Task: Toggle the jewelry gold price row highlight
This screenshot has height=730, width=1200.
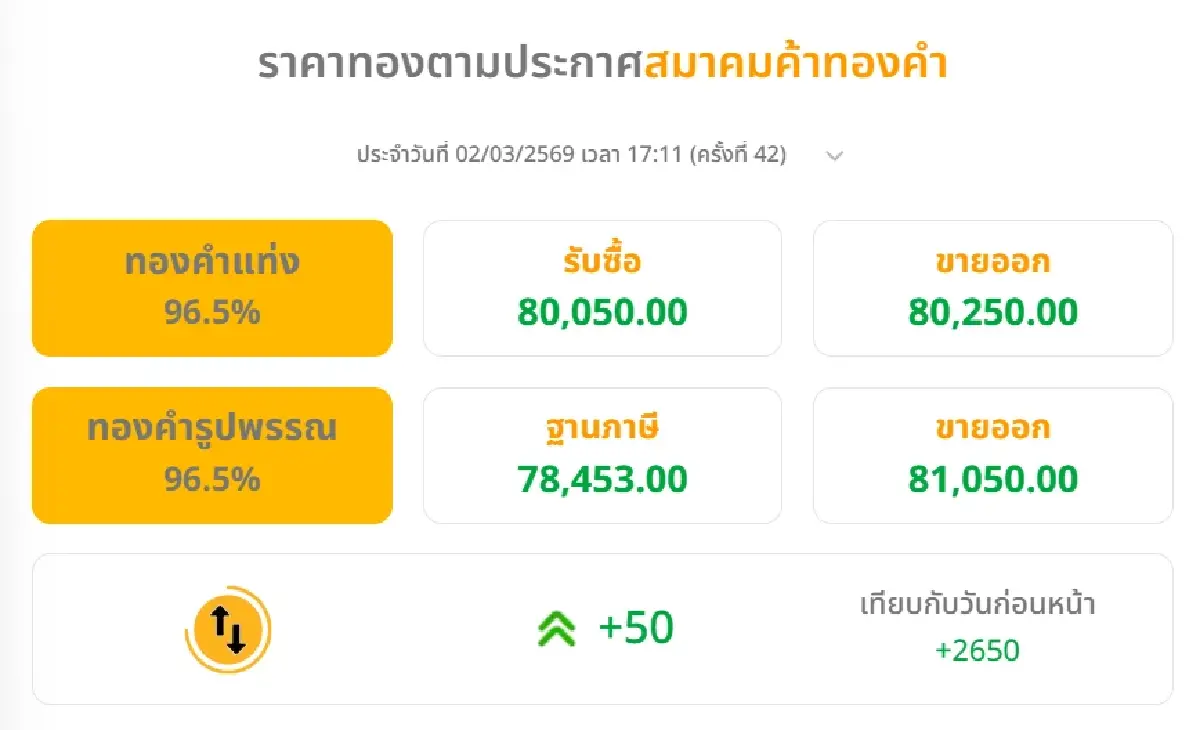Action: tap(213, 455)
